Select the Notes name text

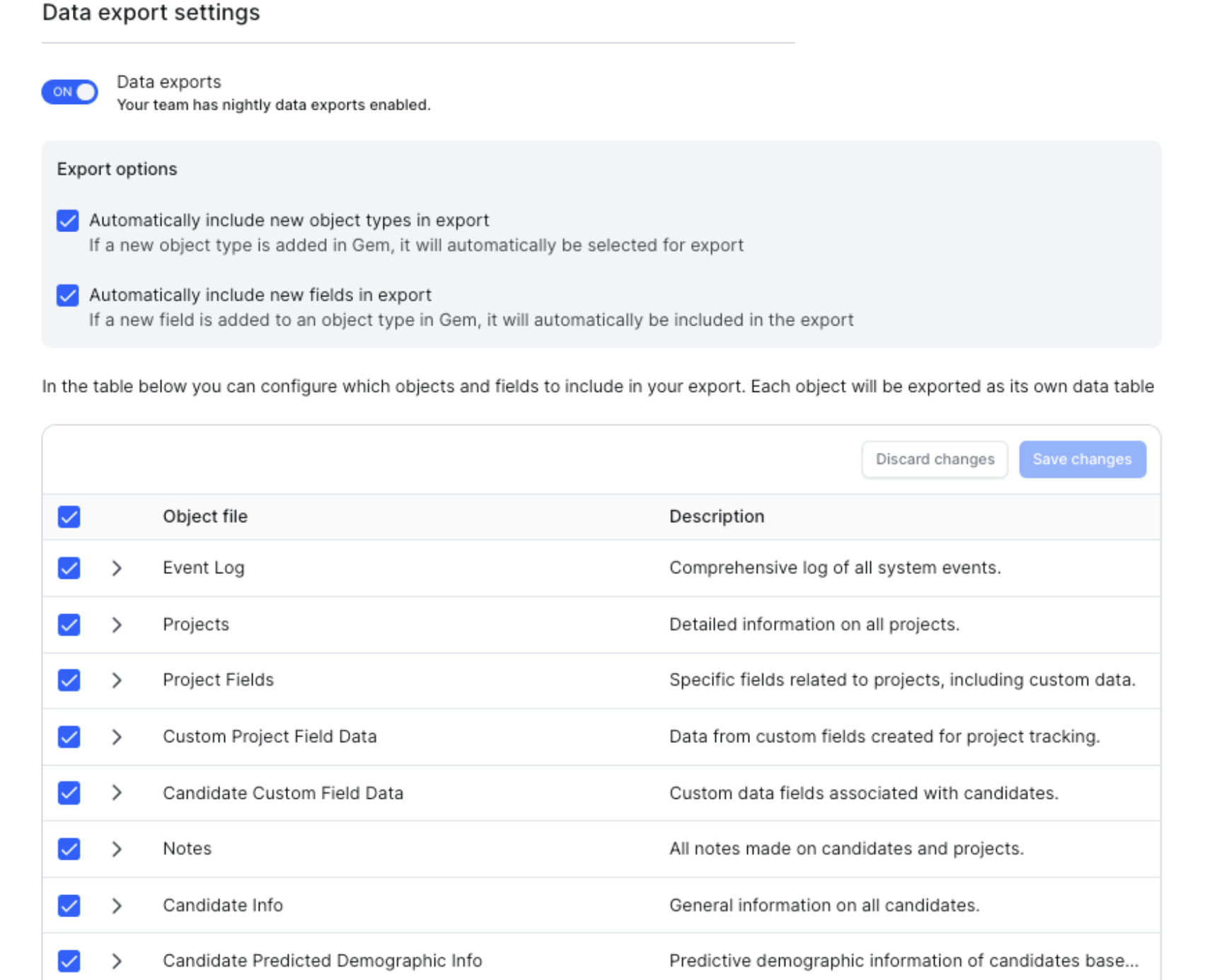[x=187, y=848]
